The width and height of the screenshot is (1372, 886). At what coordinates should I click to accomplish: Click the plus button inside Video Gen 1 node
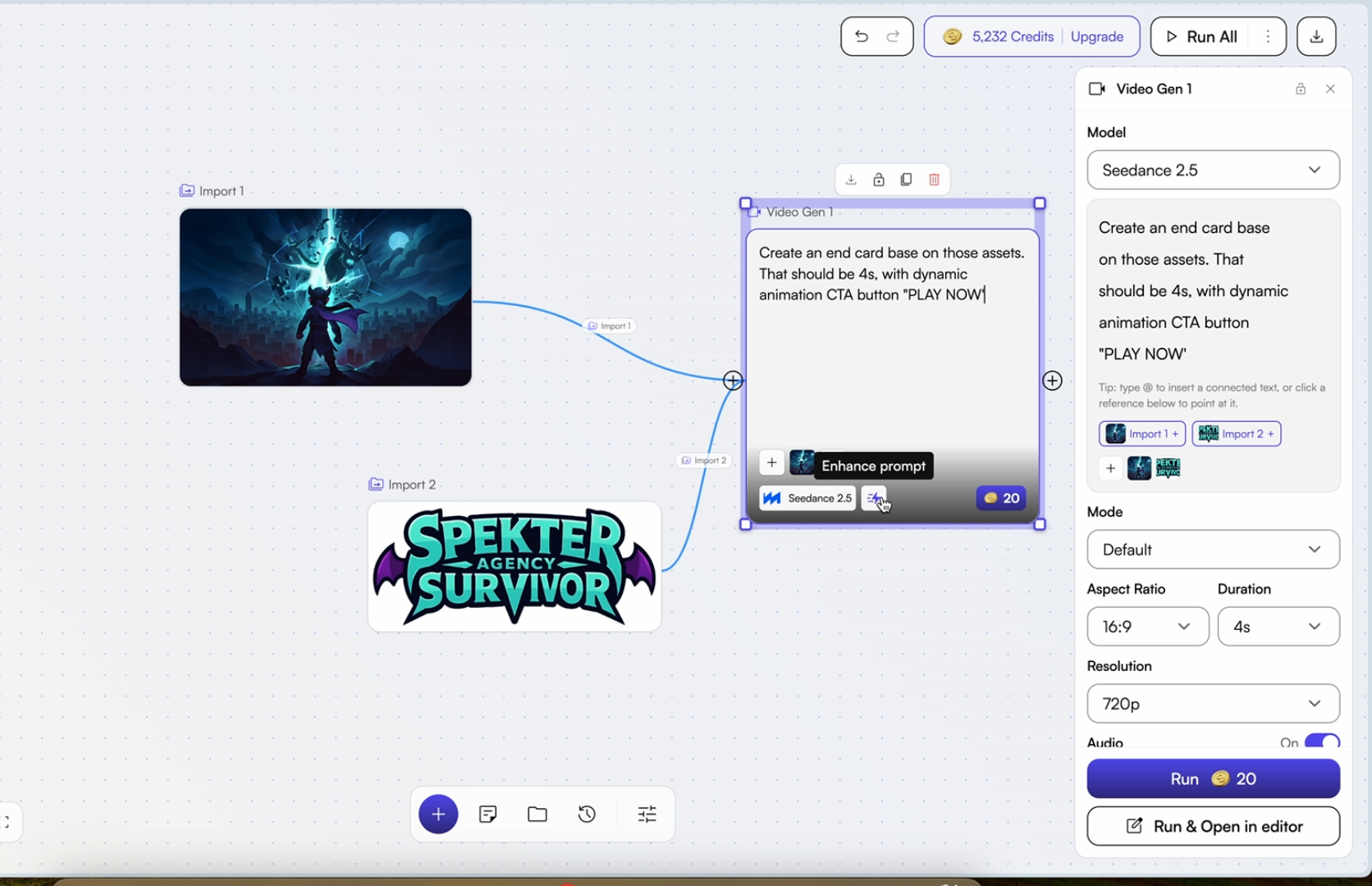[x=771, y=463]
